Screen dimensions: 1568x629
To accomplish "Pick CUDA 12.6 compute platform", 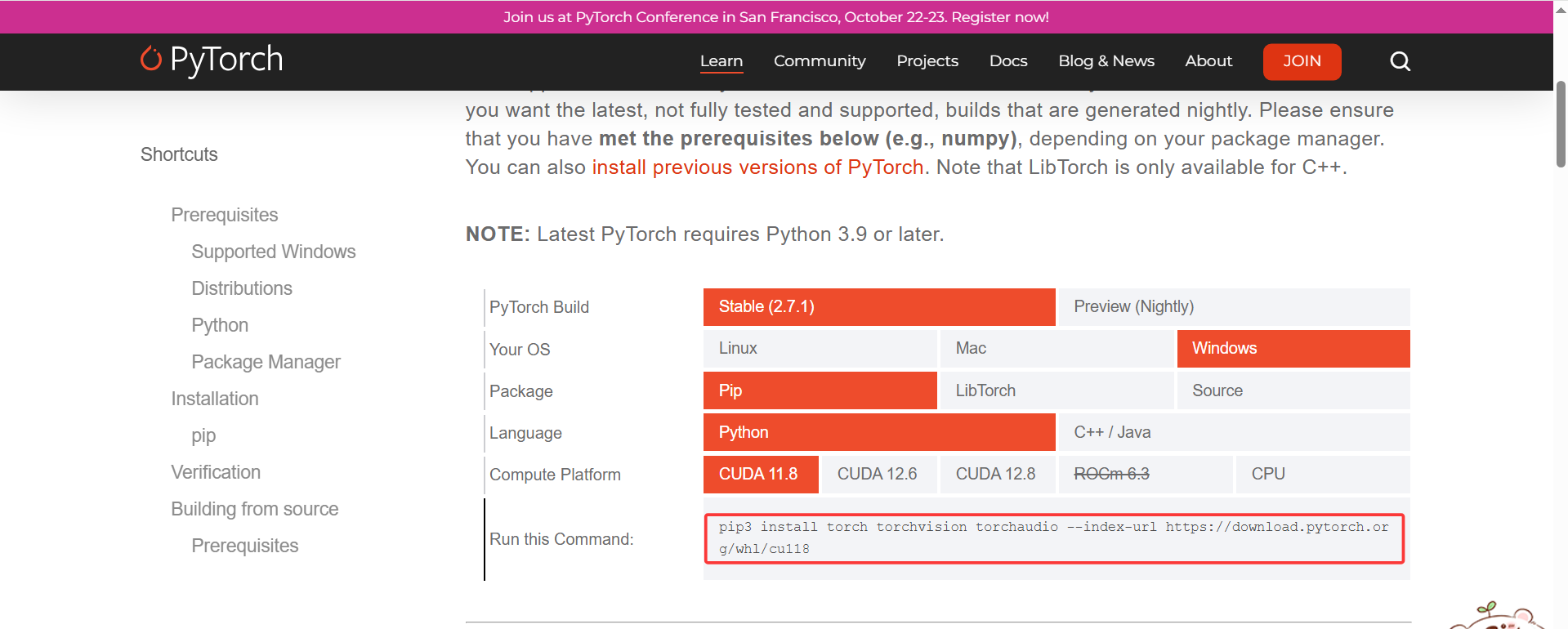I will (879, 475).
